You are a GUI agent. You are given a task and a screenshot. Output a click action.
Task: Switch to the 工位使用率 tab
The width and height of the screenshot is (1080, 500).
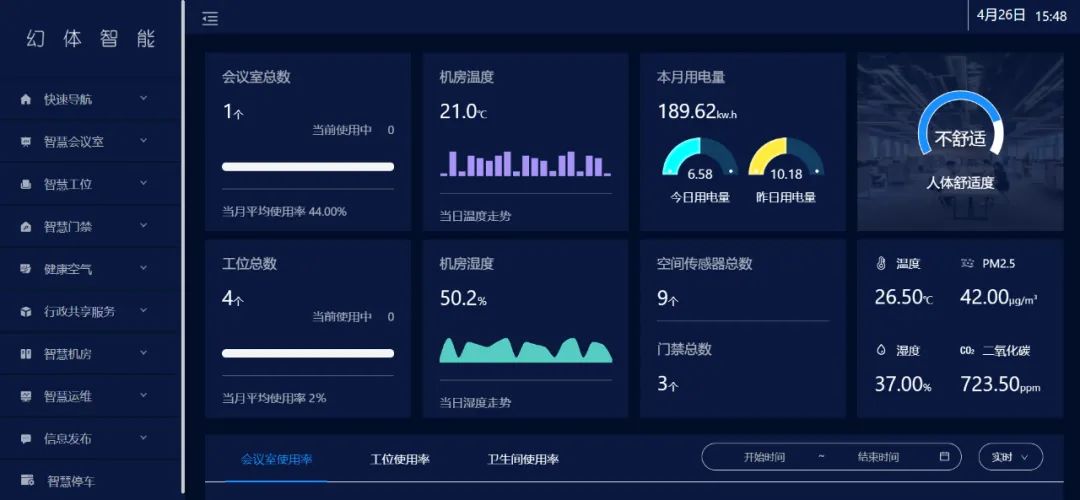point(399,459)
